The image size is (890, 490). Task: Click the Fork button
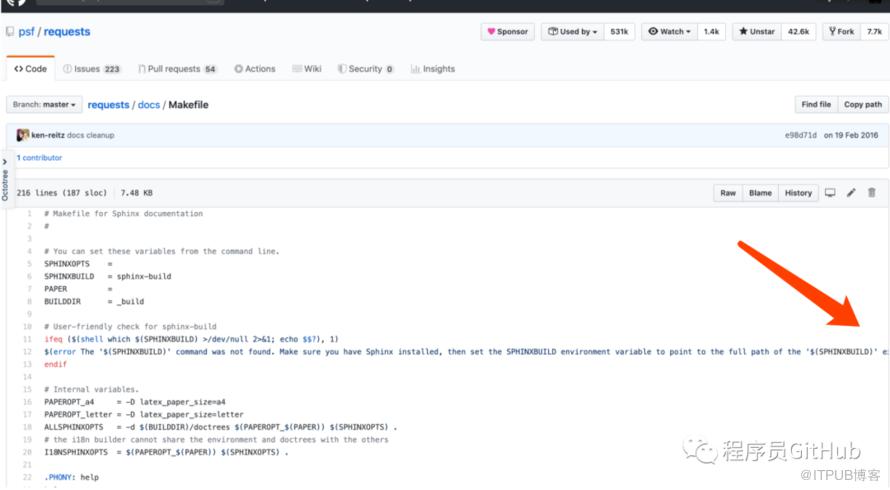841,32
